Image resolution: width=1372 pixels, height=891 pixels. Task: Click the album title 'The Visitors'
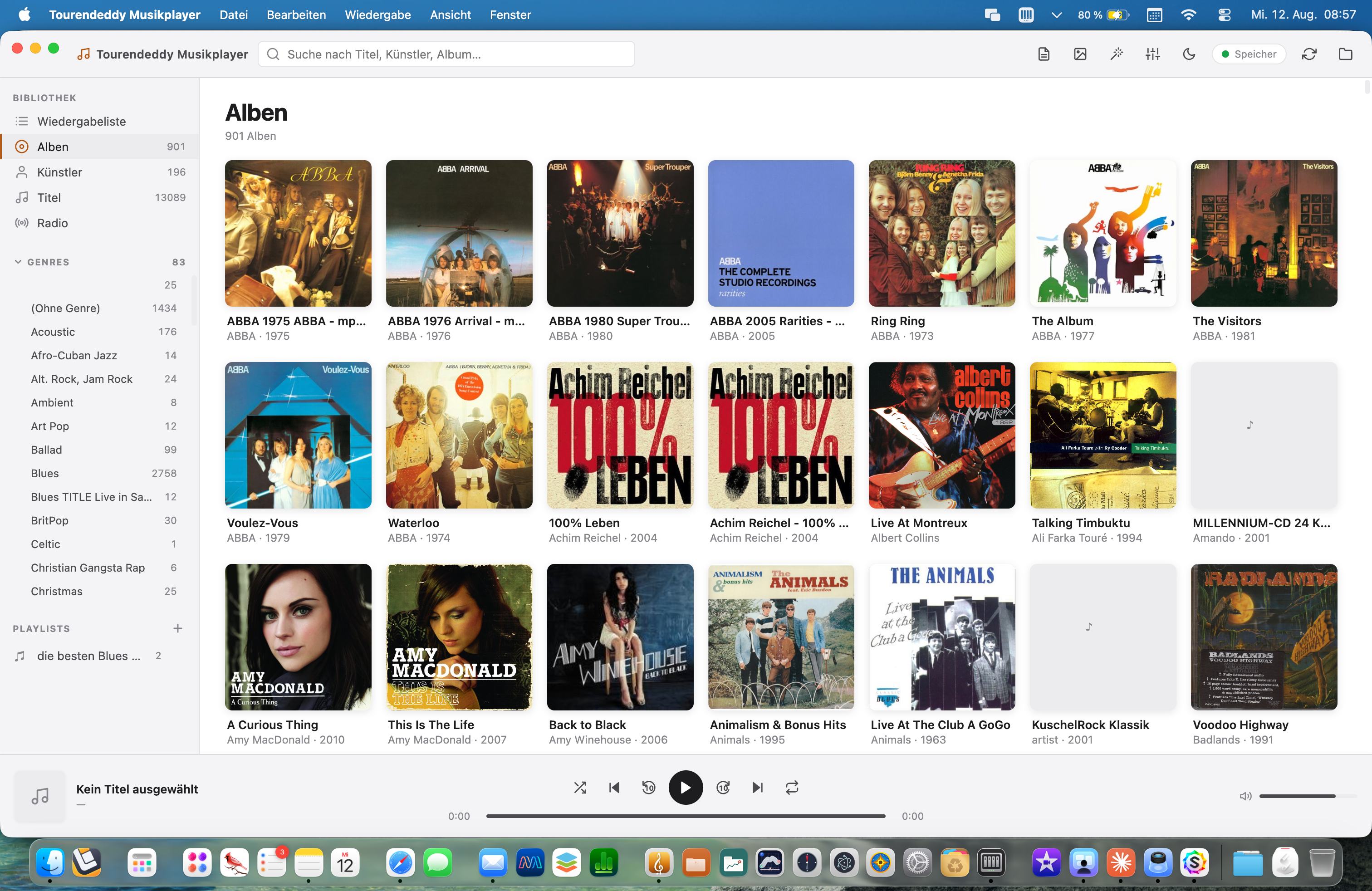[1227, 321]
